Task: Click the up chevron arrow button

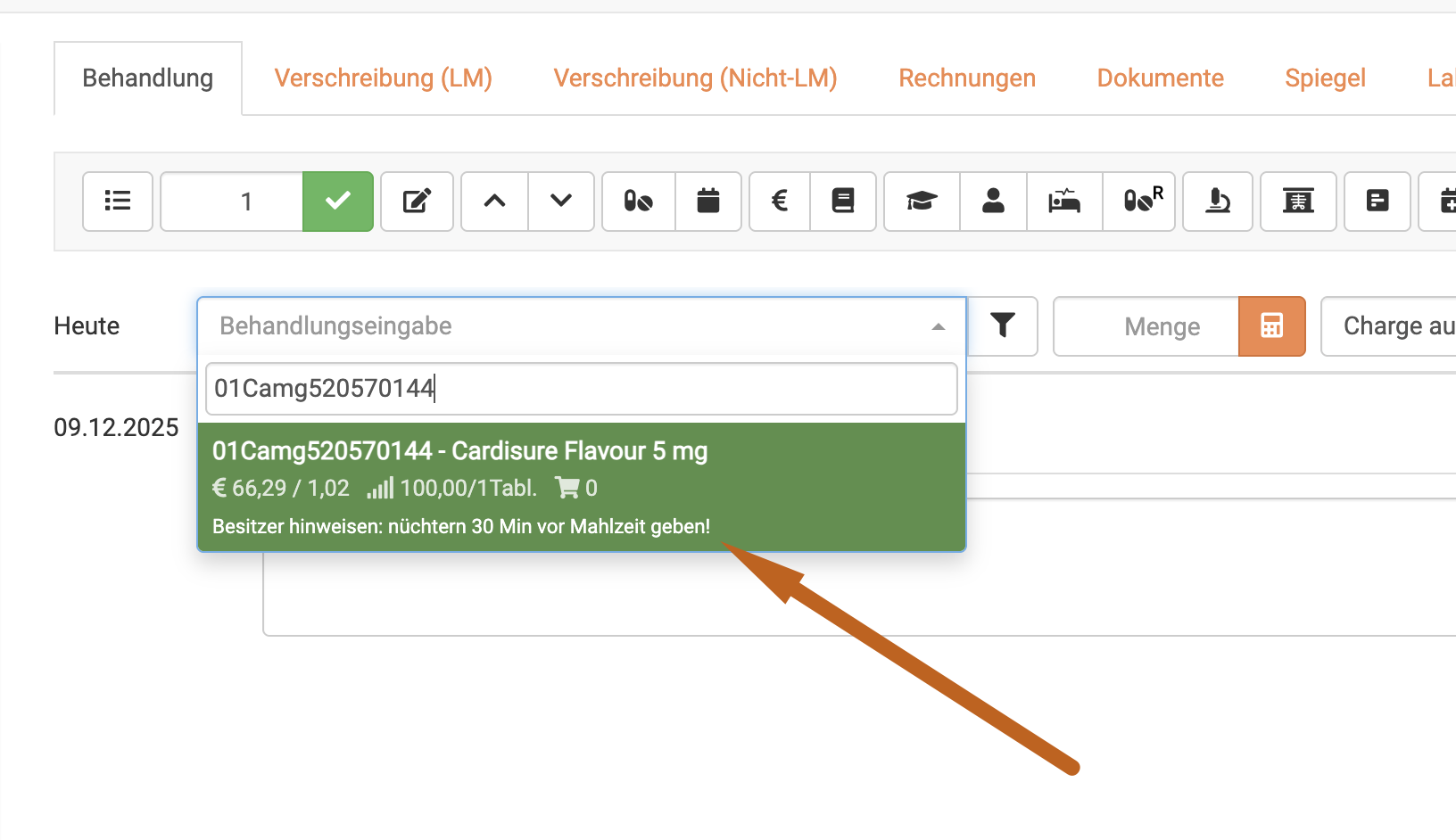Action: (x=495, y=202)
